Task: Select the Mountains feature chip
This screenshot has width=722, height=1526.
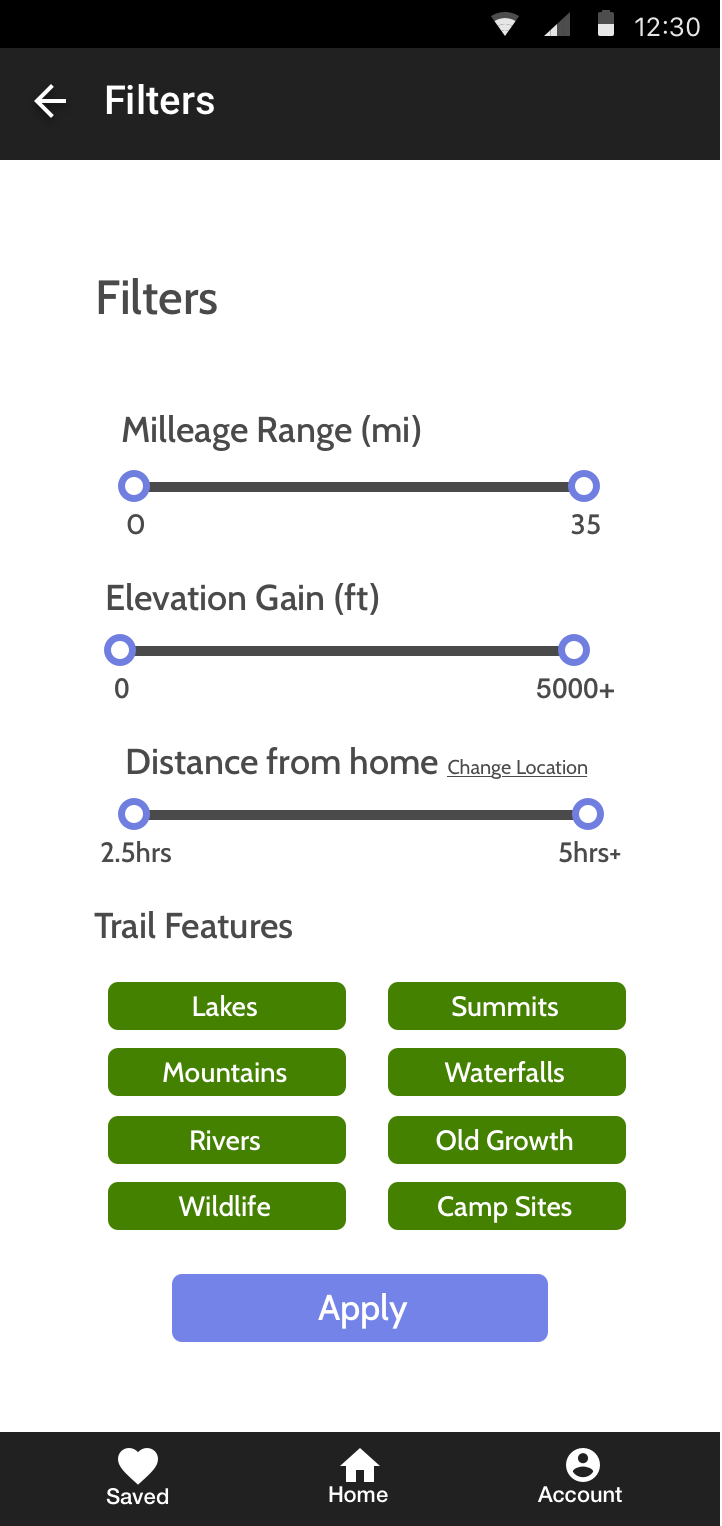Action: pyautogui.click(x=227, y=1072)
